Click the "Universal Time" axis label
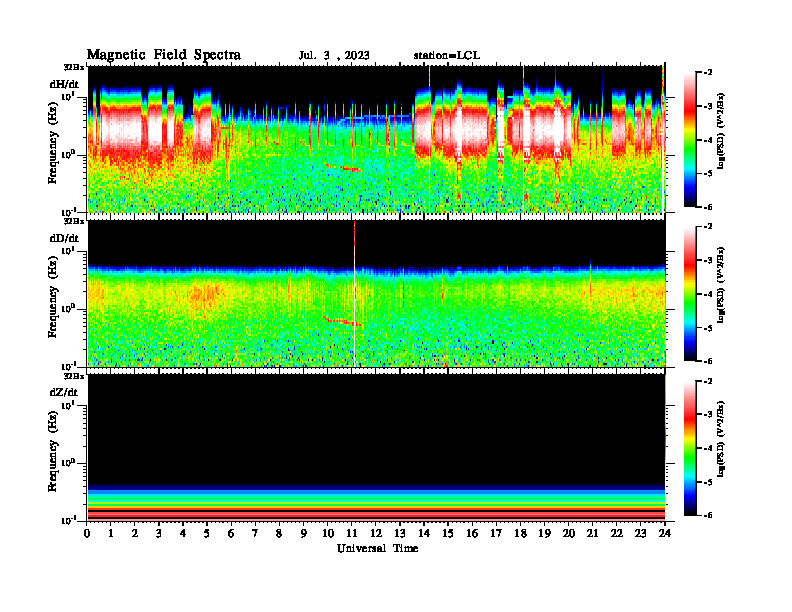Viewport: 792px width, 612px height. [377, 548]
